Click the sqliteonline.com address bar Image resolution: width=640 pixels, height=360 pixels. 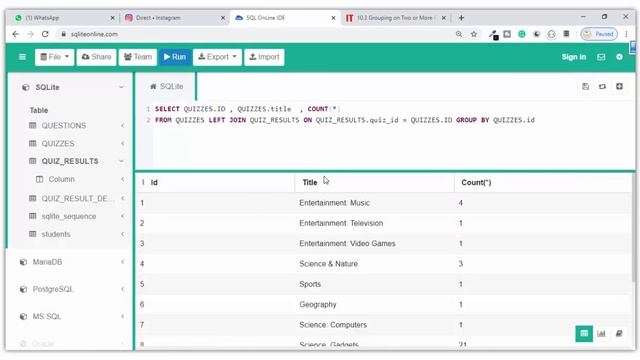(x=94, y=34)
